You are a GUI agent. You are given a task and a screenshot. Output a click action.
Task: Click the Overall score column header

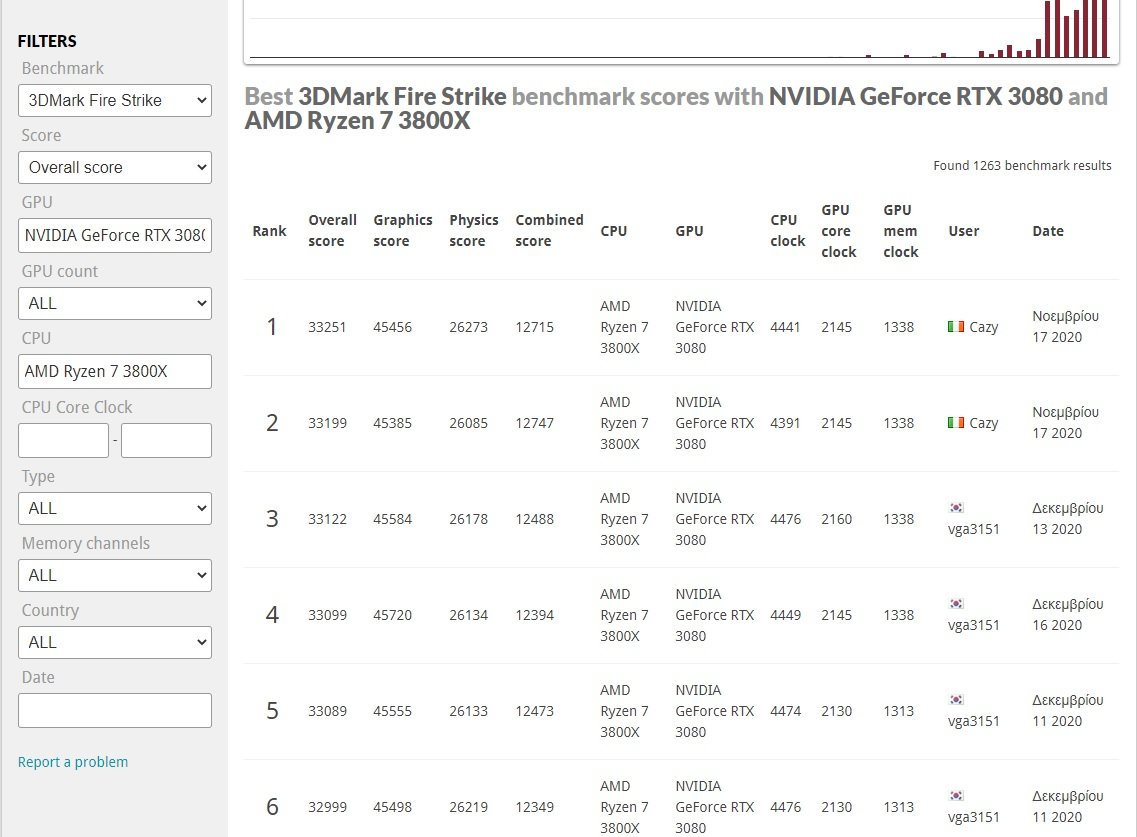[x=332, y=231]
